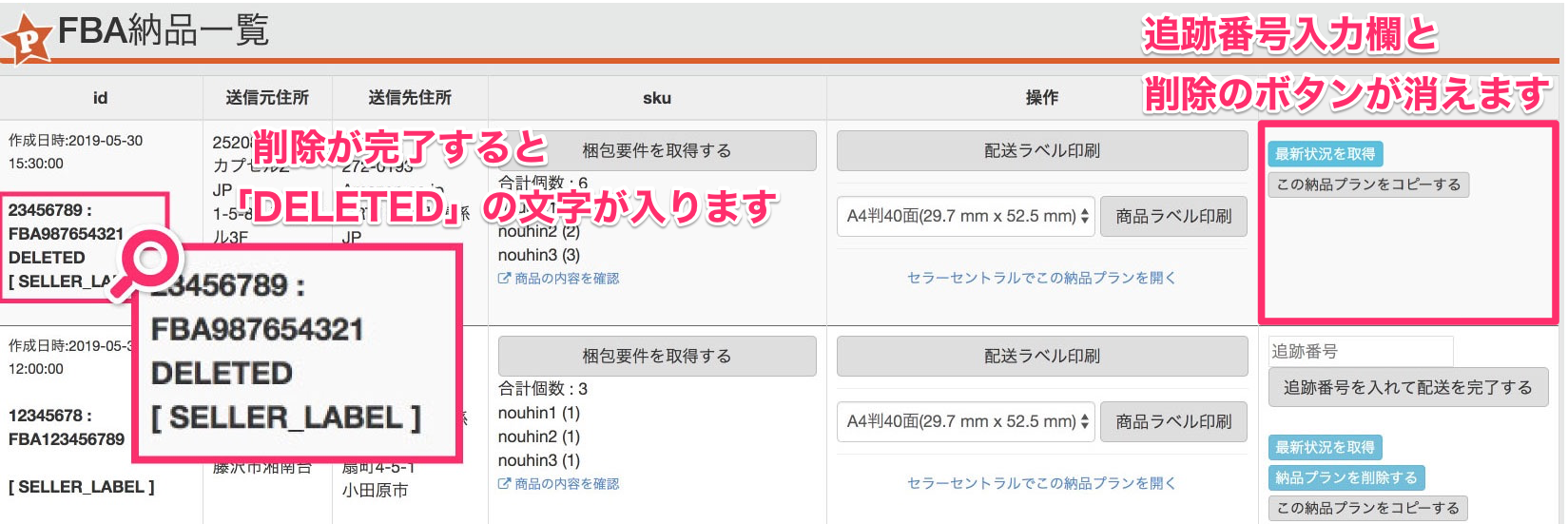
Task: Click 追跡番号を入れて配送を完了する button
Action: coord(1408,387)
